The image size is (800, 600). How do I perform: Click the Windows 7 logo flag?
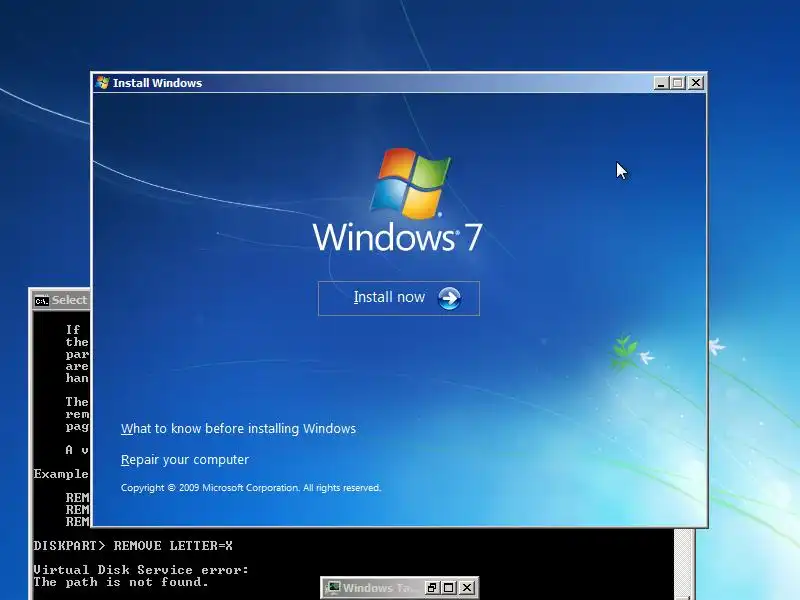pos(411,183)
